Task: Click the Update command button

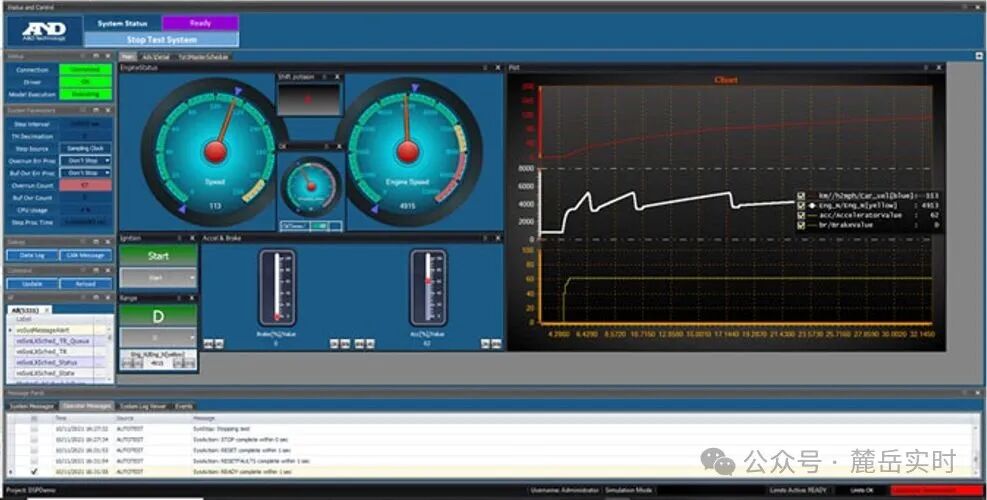Action: pyautogui.click(x=32, y=283)
